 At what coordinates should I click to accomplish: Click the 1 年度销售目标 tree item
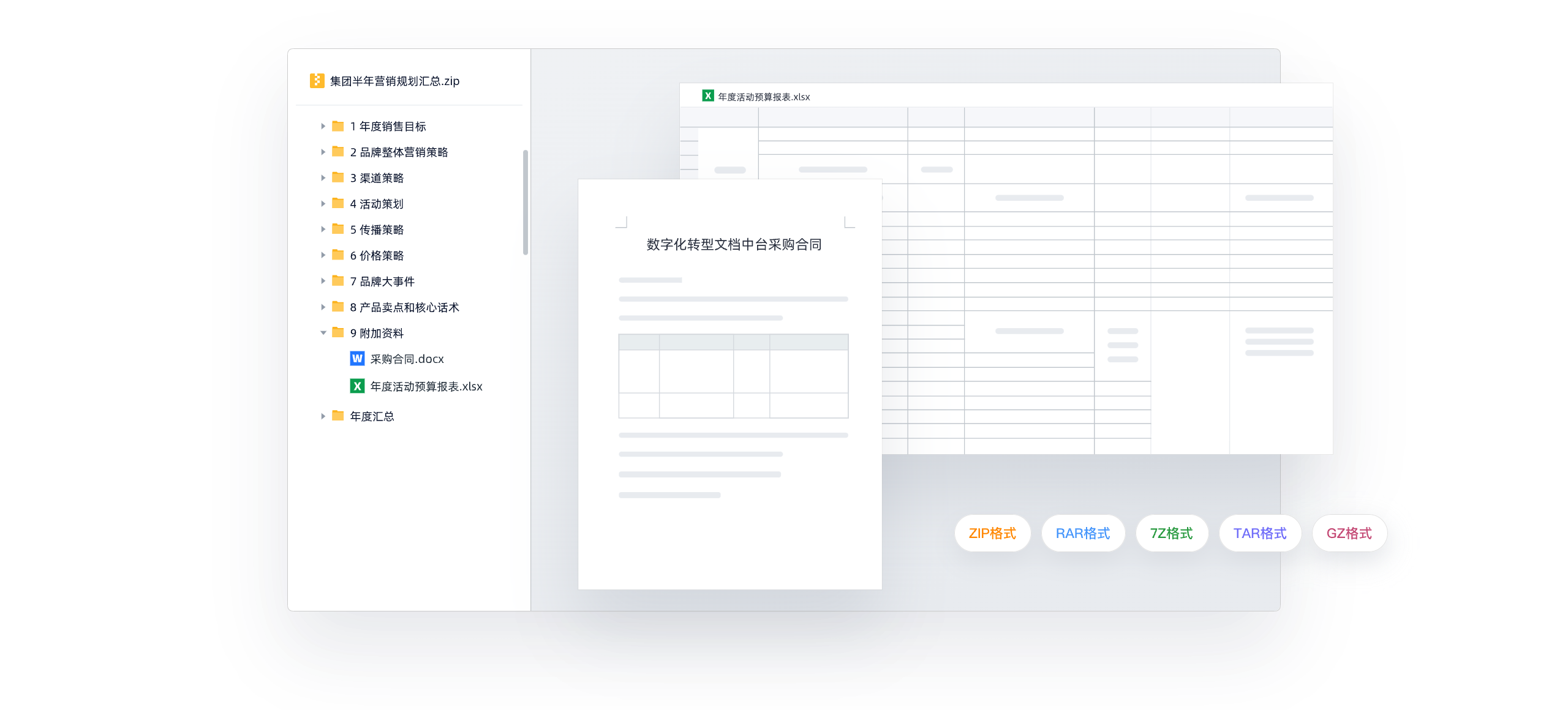[x=390, y=125]
